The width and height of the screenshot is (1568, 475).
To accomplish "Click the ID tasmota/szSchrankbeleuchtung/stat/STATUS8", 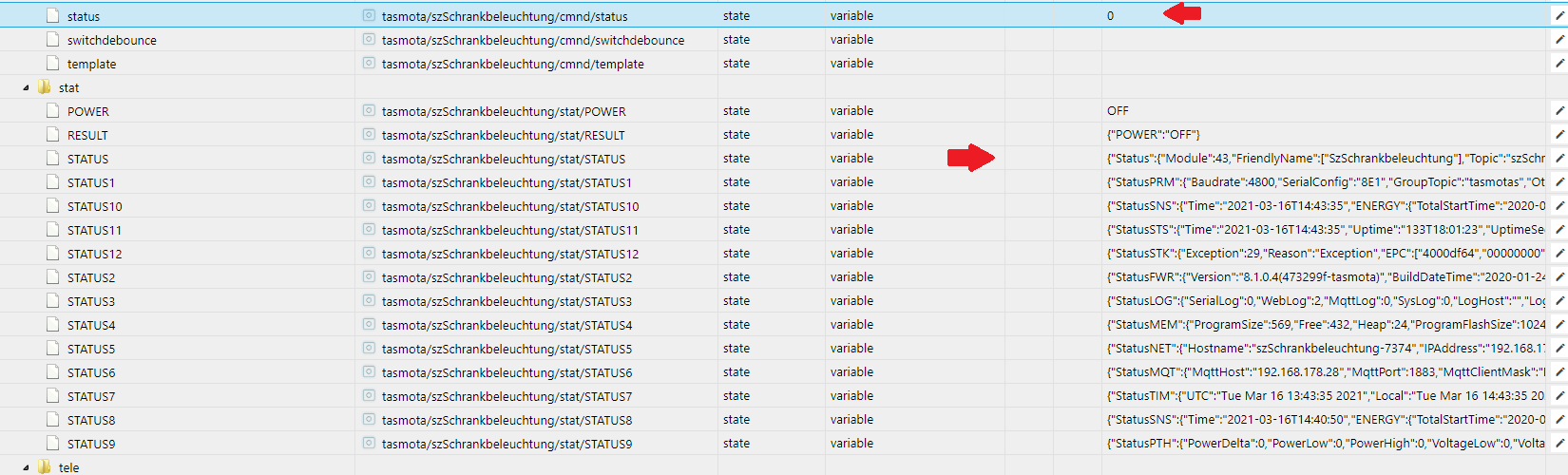I will coord(507,420).
